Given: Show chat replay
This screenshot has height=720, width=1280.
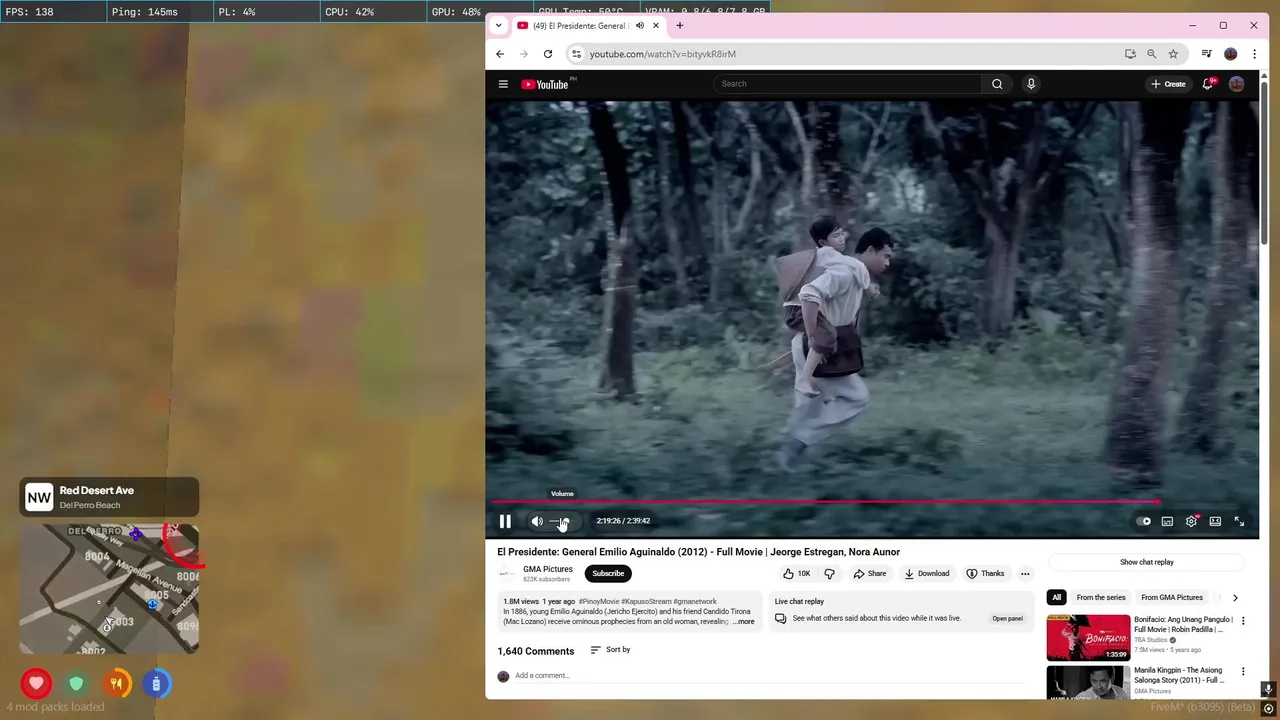Looking at the screenshot, I should coord(1147,562).
